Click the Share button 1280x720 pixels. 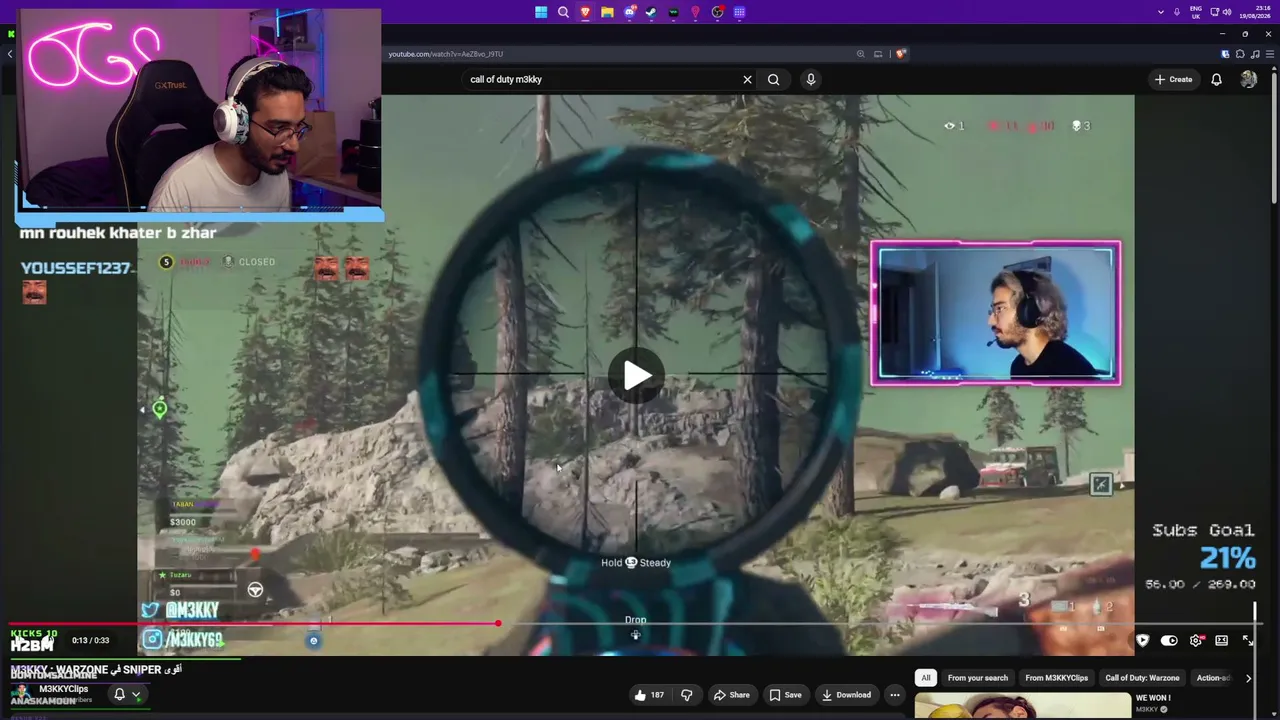(731, 695)
